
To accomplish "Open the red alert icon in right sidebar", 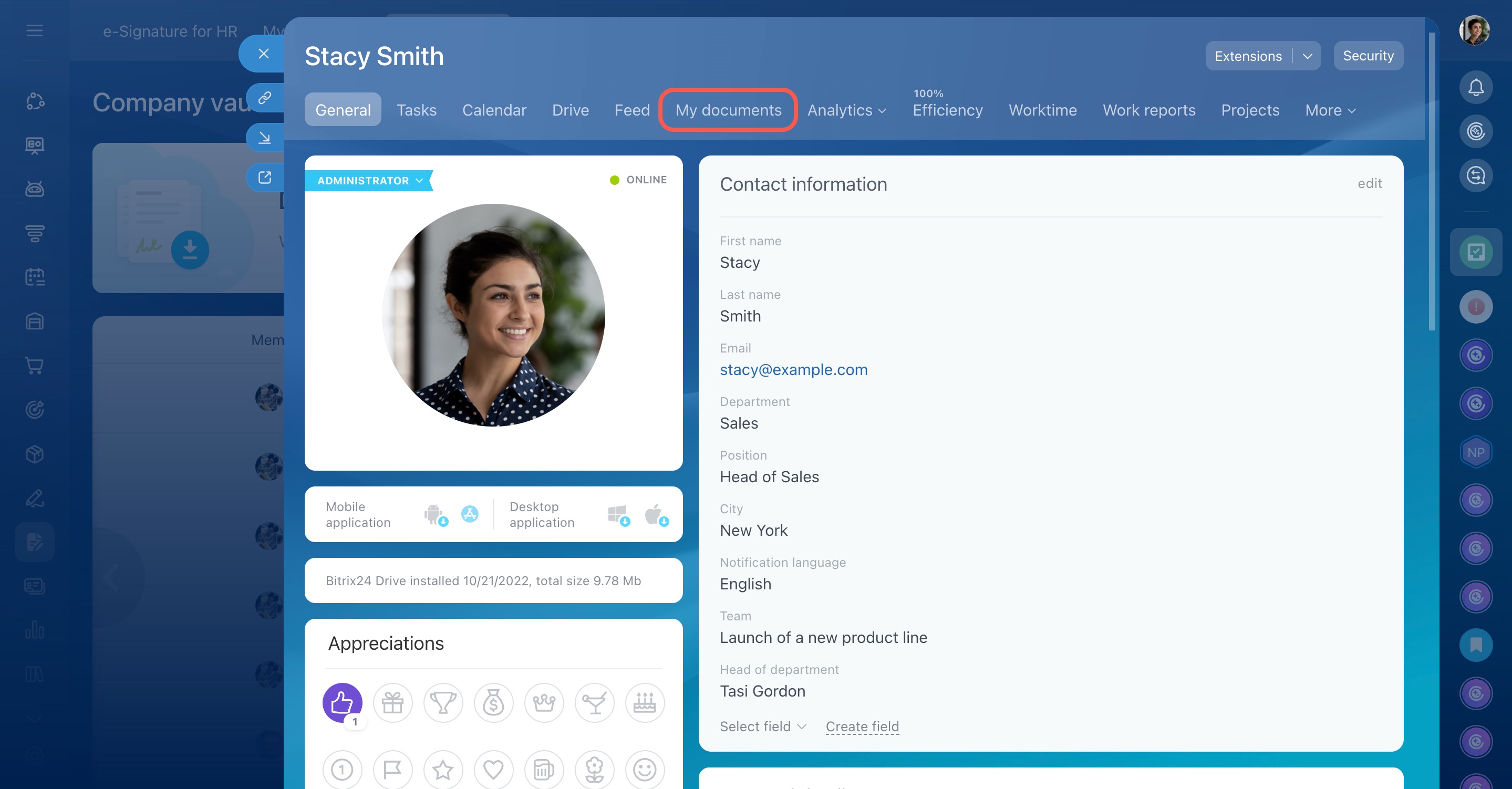I will [x=1476, y=306].
